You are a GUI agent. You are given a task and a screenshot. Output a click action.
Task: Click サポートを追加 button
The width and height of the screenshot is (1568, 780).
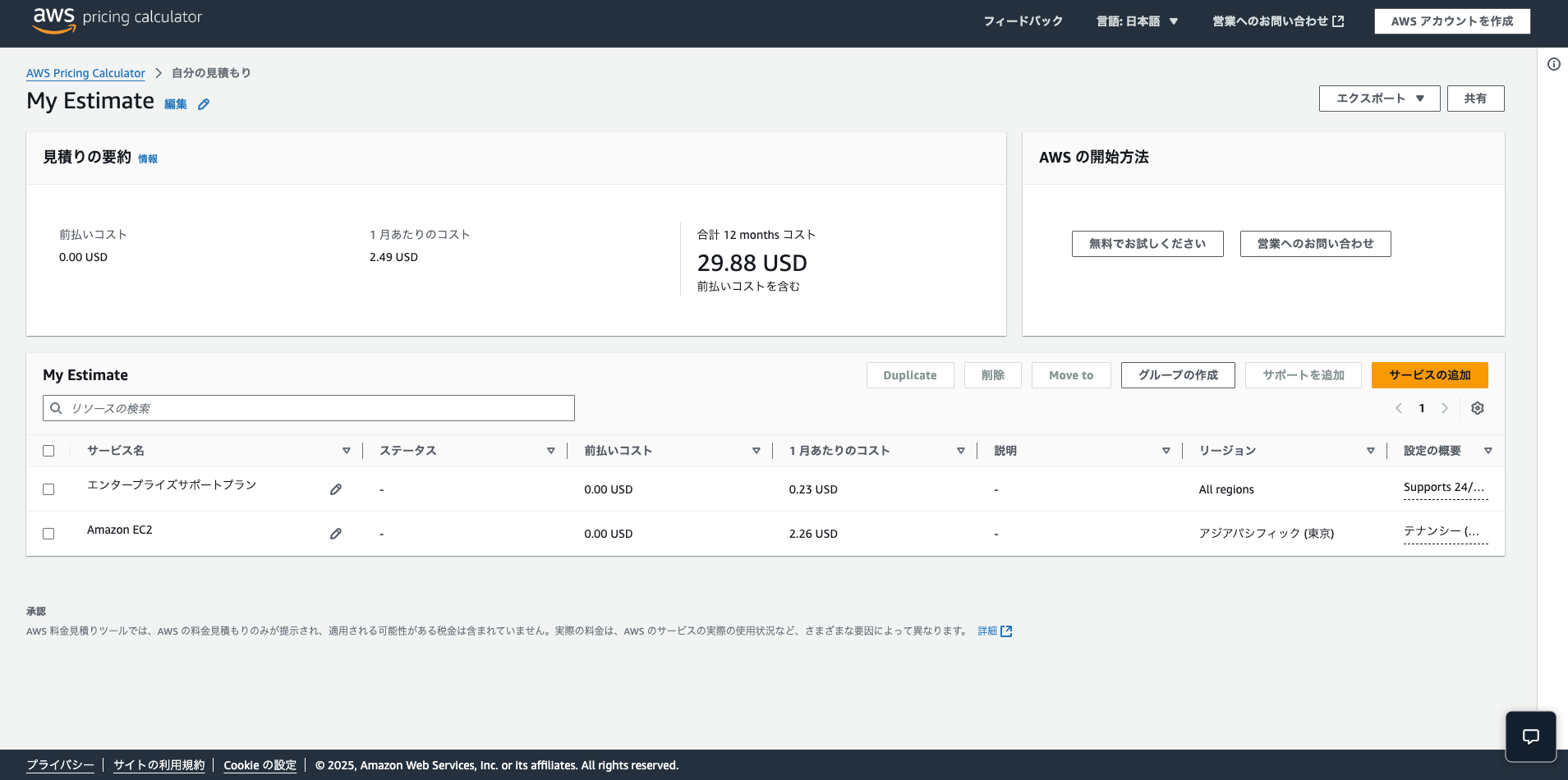(1304, 375)
